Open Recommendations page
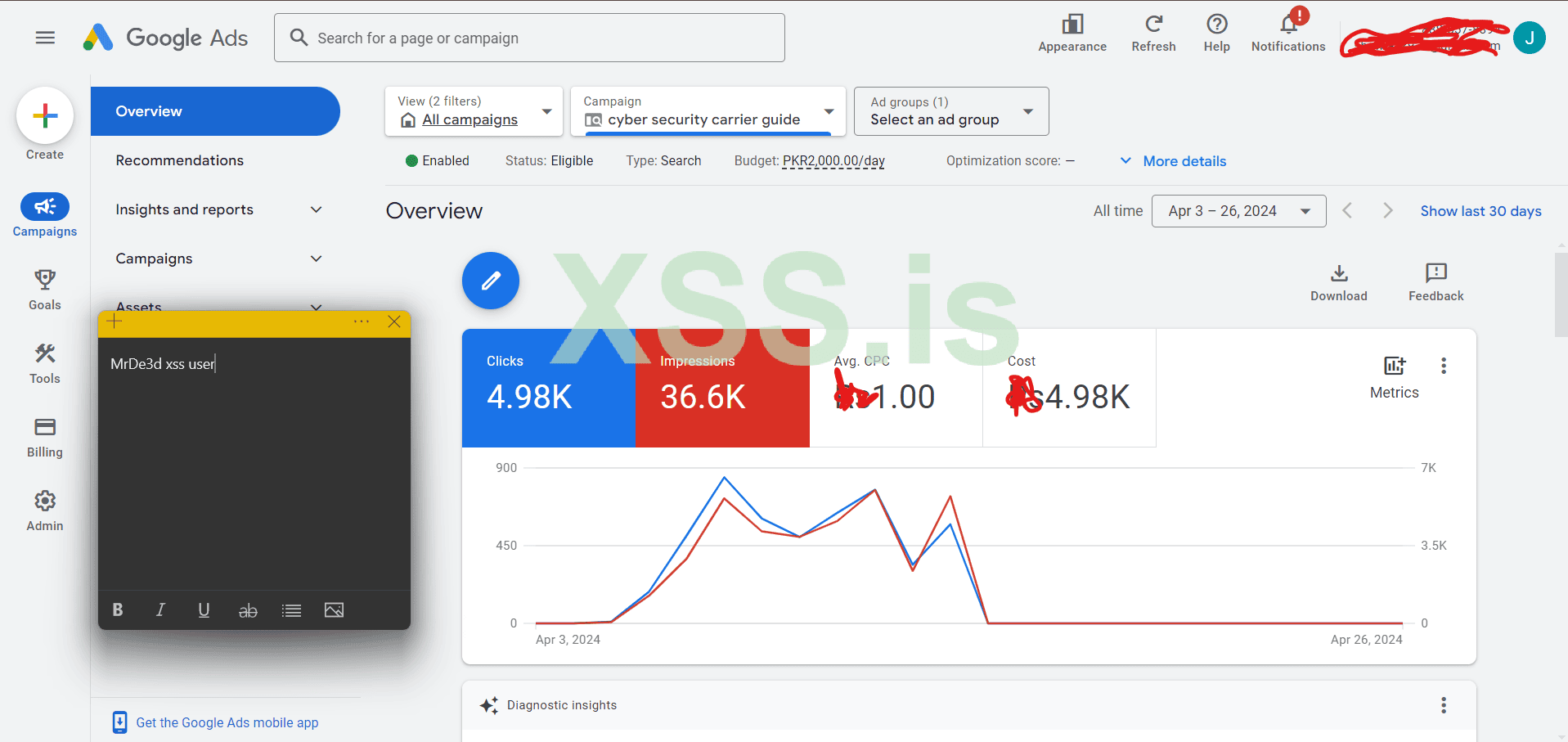The height and width of the screenshot is (742, 1568). (180, 160)
